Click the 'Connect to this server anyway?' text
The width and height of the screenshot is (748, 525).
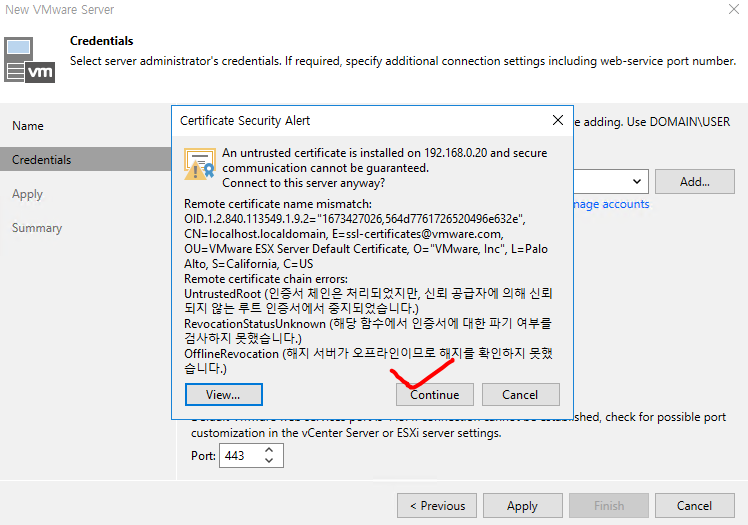[303, 183]
